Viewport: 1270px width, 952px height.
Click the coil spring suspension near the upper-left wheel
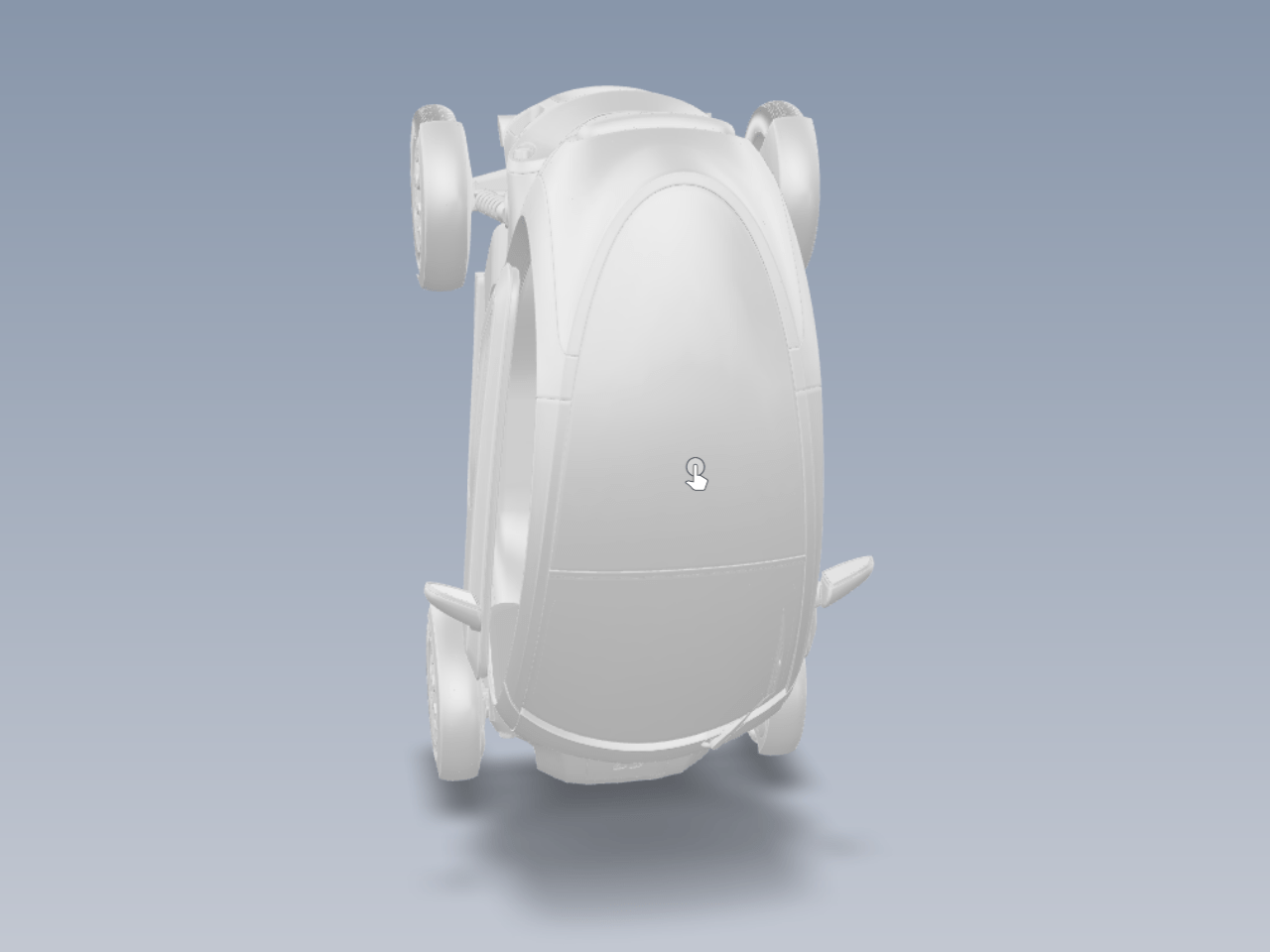pos(493,203)
